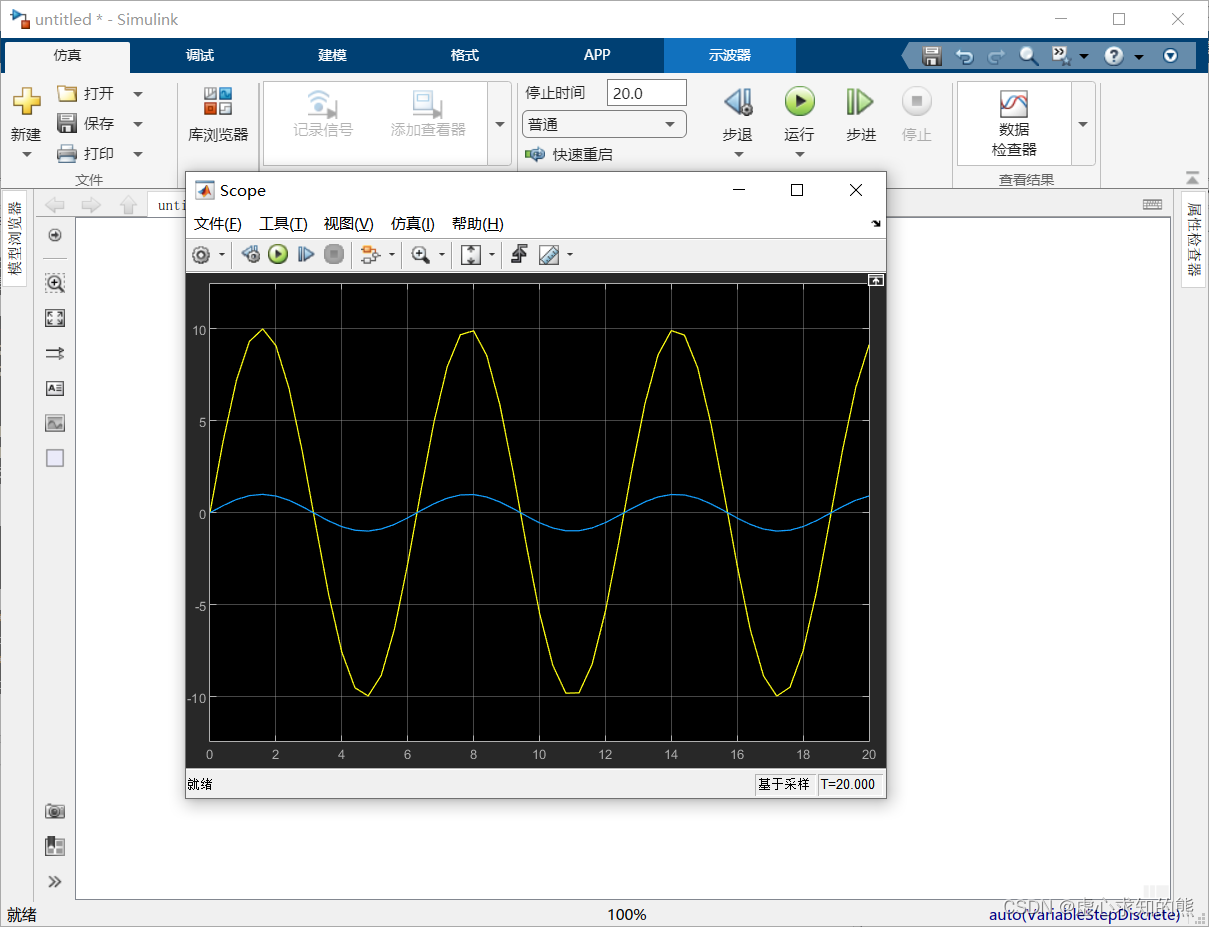Select the Scope zoom magnifier tool
This screenshot has width=1209, height=927.
click(x=421, y=255)
